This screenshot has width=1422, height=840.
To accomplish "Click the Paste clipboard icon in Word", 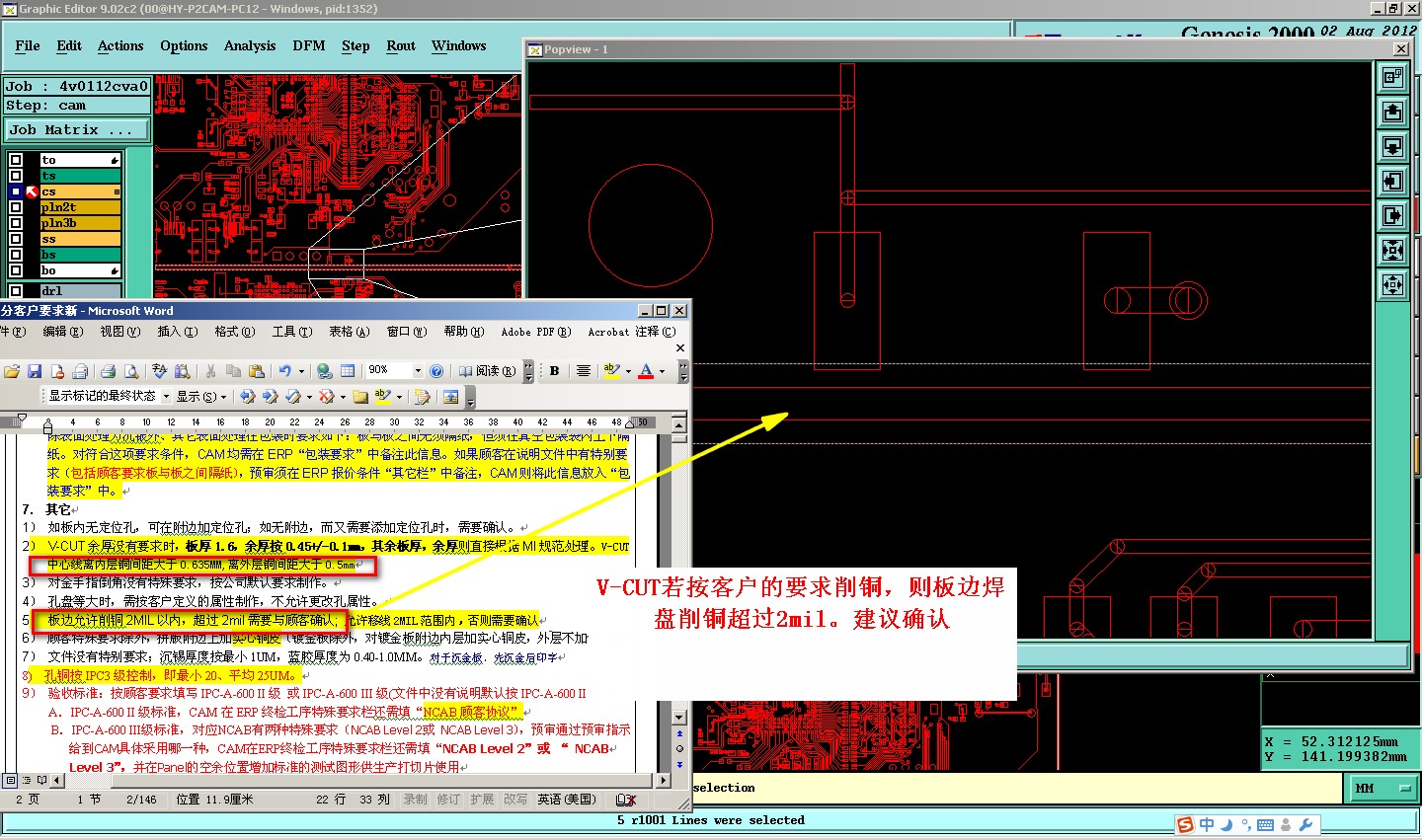I will point(257,371).
